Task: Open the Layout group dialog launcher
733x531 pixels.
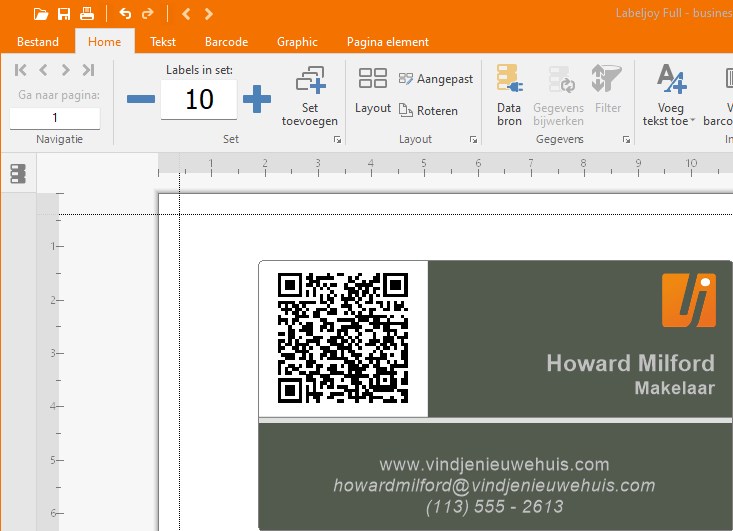Action: pyautogui.click(x=473, y=140)
